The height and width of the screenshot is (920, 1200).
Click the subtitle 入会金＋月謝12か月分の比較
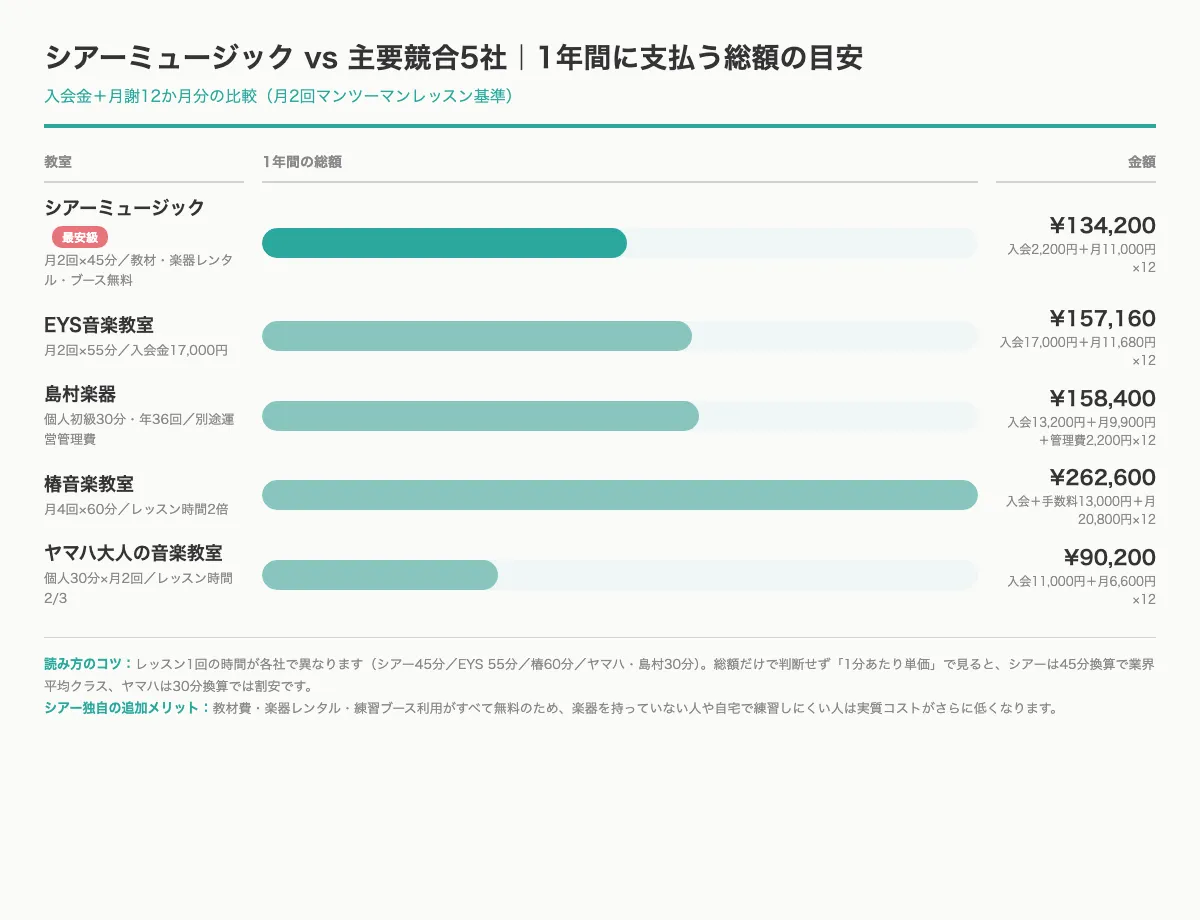280,96
